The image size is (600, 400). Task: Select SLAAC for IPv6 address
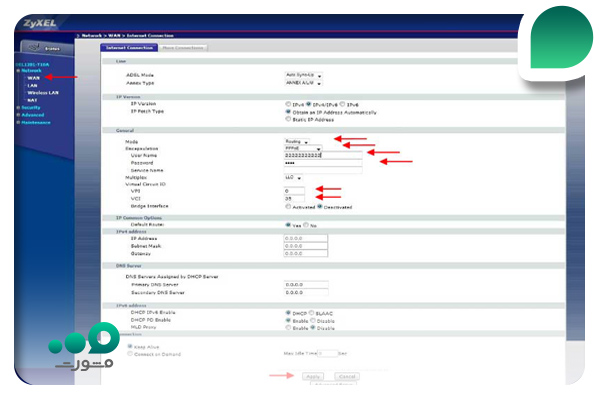click(x=311, y=313)
